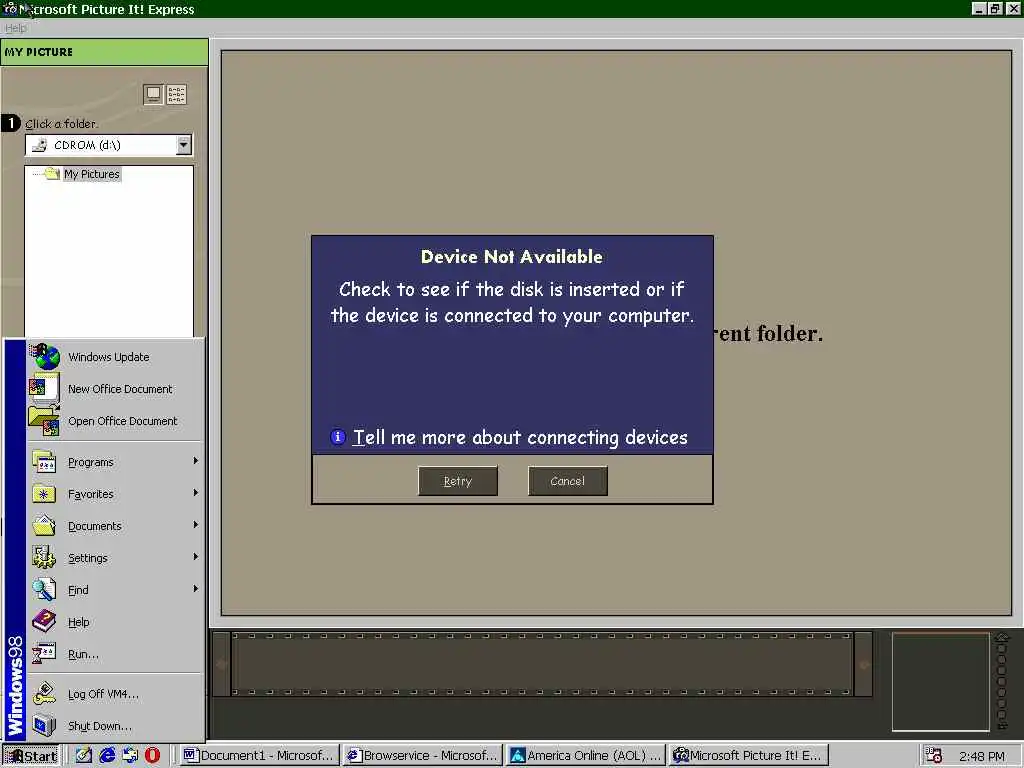Switch to Document1 - Microsoft Word taskbar button
This screenshot has width=1024, height=768.
pos(259,756)
